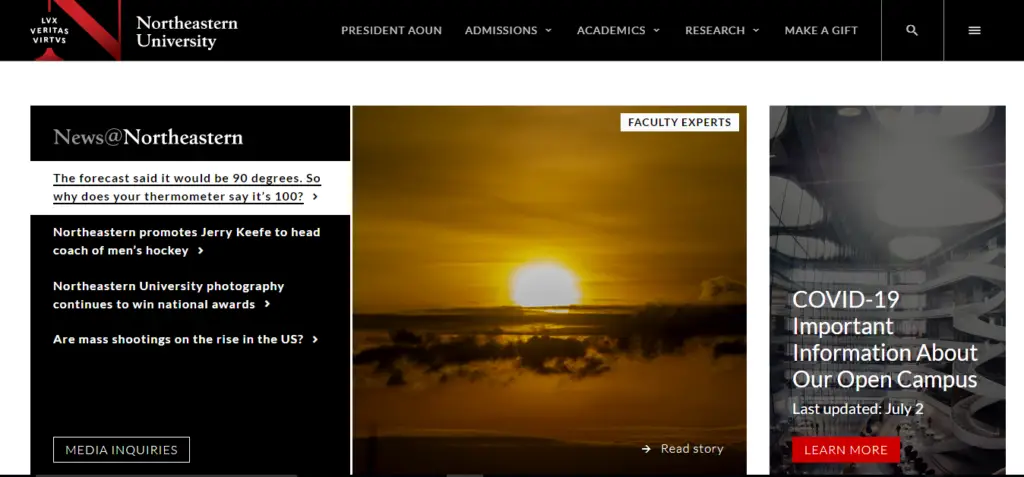Open Jerry Keefe head coach story
1024x477 pixels.
click(x=187, y=241)
